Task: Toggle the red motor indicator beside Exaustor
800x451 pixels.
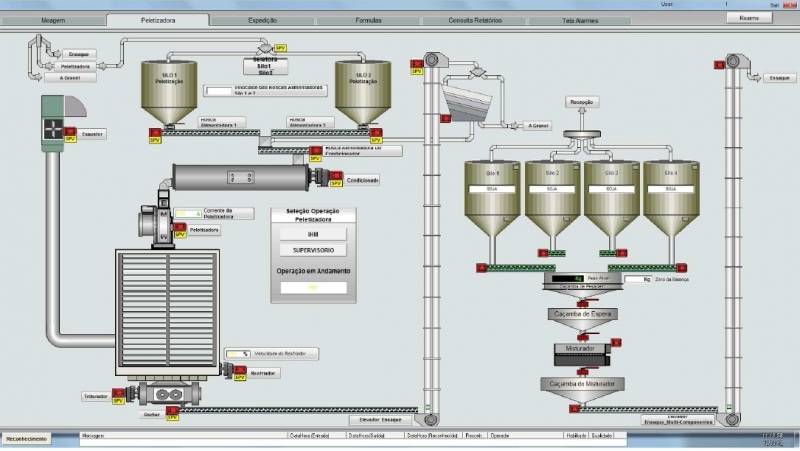Action: pyautogui.click(x=70, y=132)
